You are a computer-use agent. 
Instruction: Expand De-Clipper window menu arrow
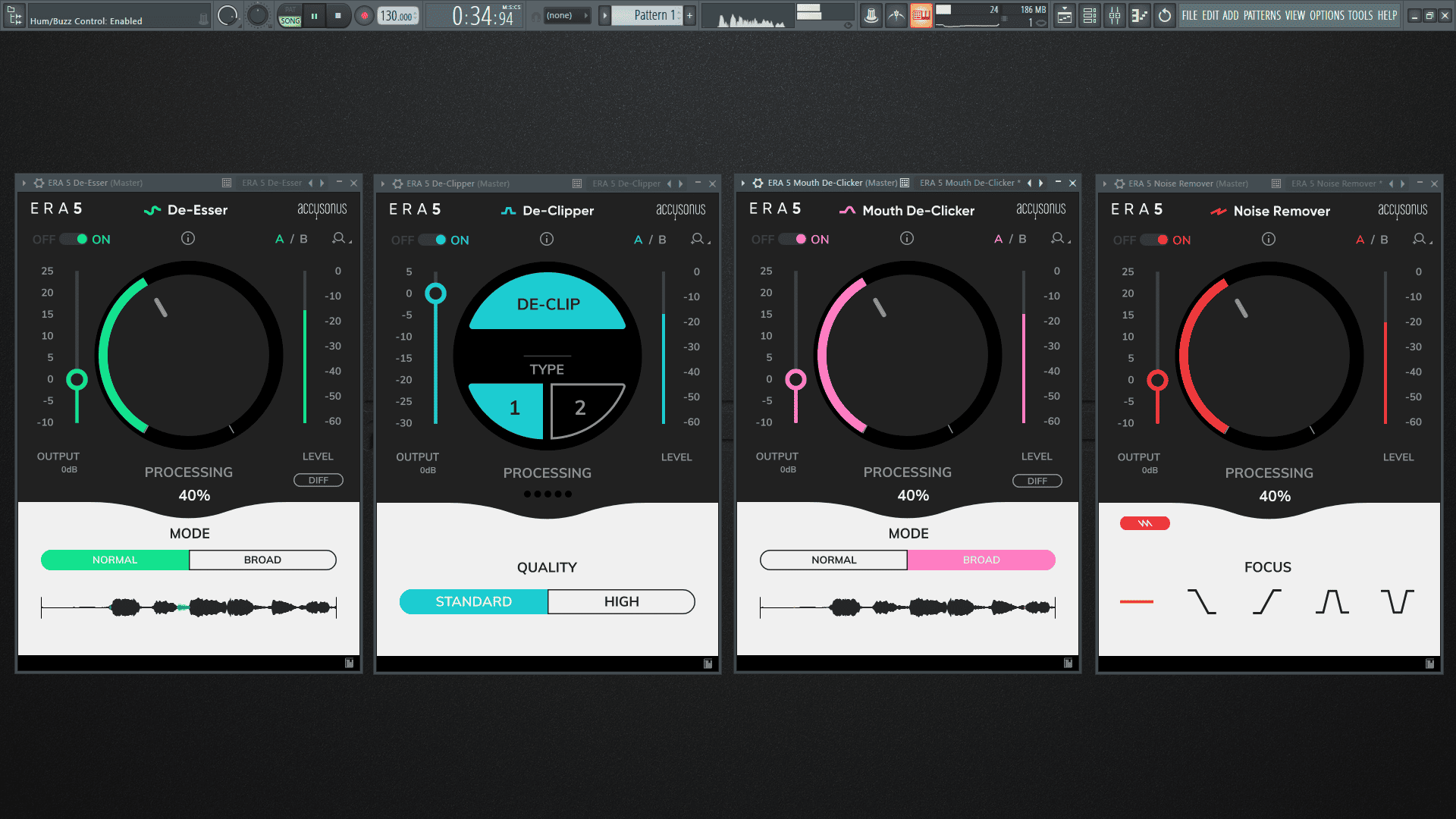click(x=383, y=184)
